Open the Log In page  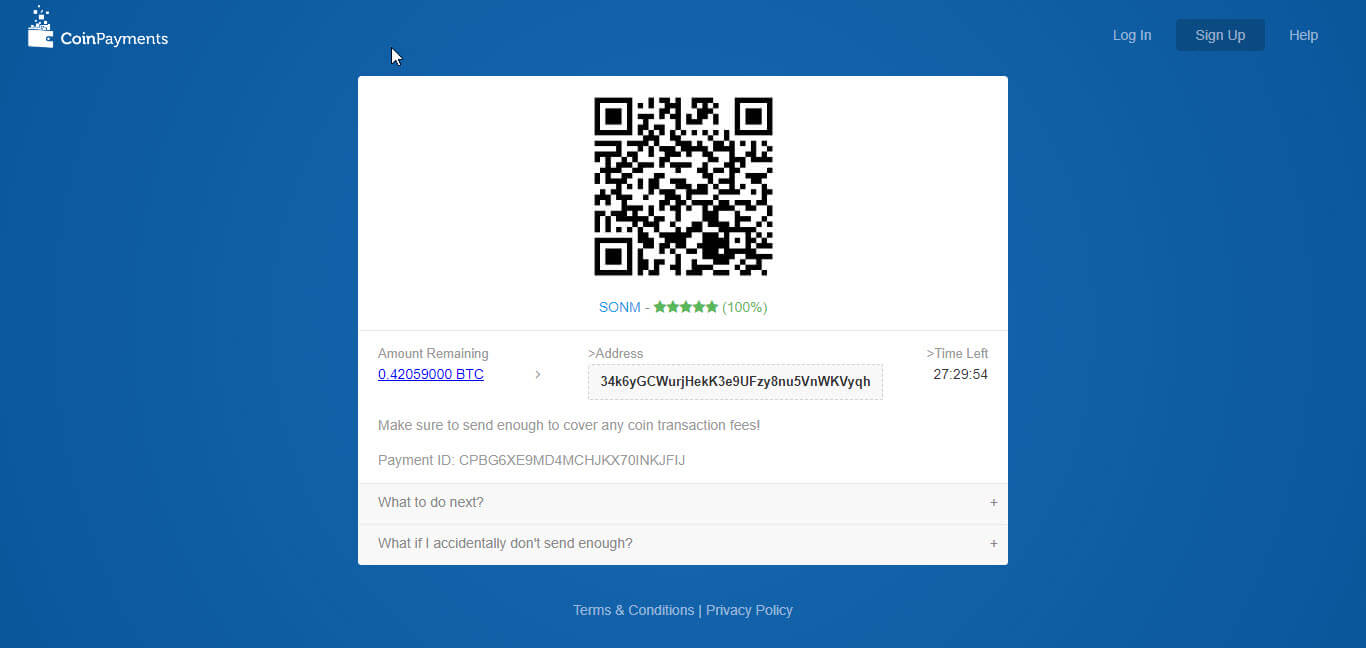[x=1131, y=35]
